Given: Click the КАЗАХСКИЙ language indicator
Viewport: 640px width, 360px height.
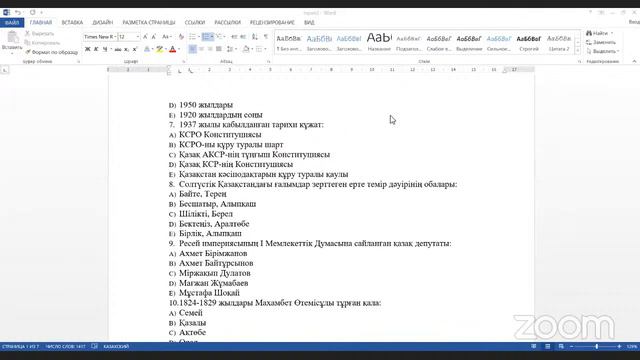Looking at the screenshot, I should tap(116, 347).
